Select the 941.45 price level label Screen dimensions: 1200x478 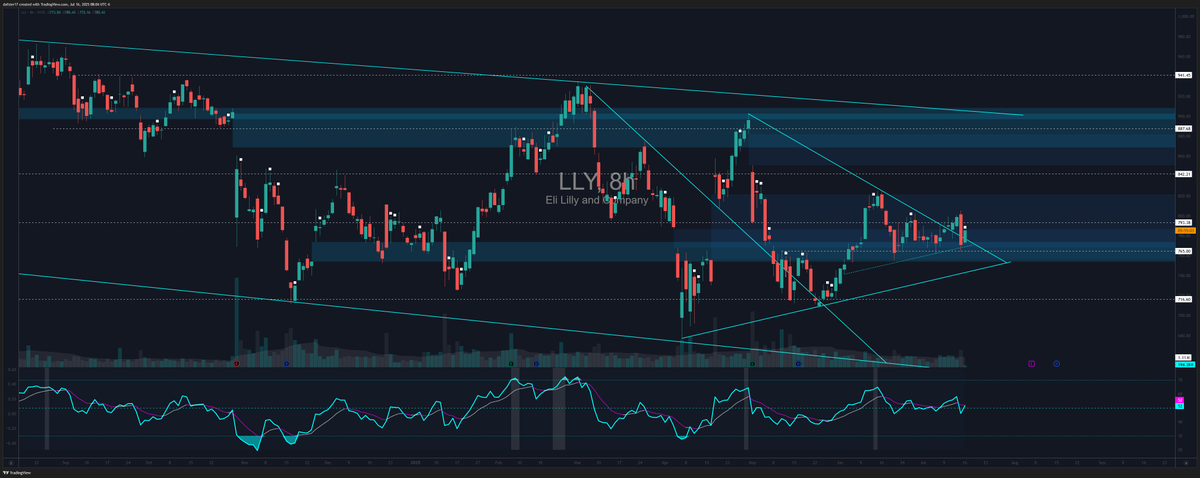point(1184,75)
